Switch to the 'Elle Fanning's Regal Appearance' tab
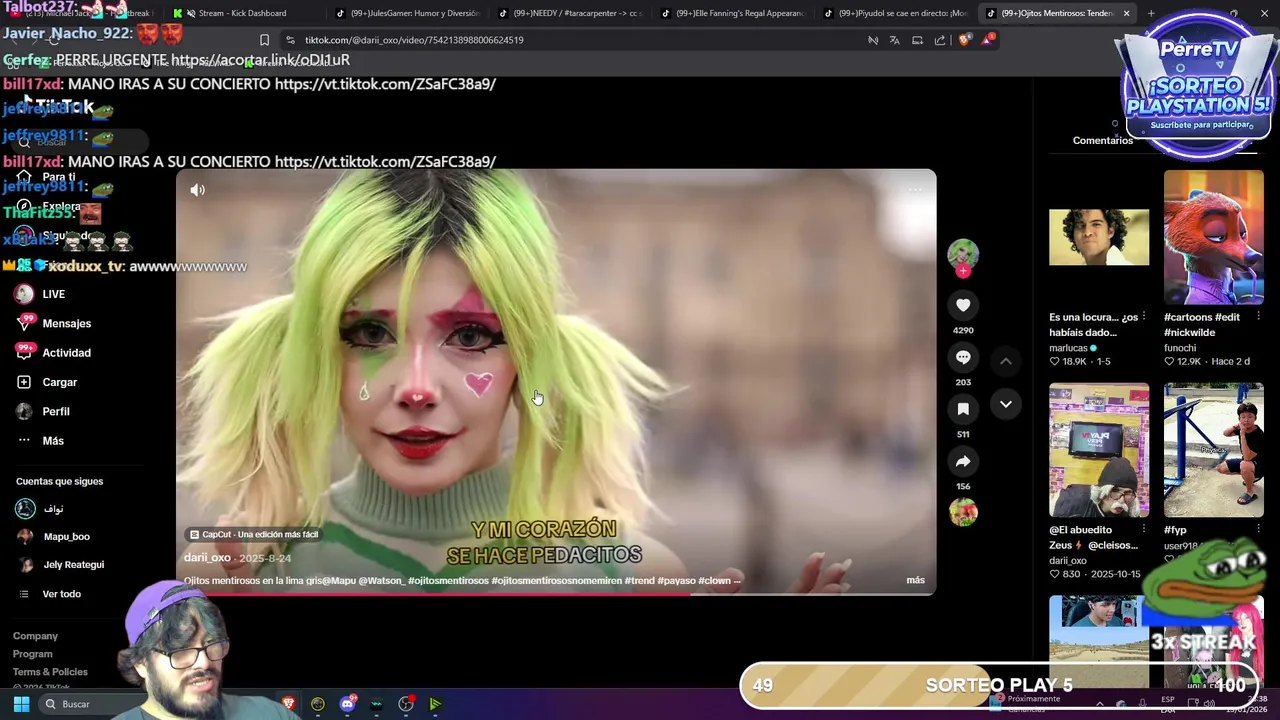The image size is (1280, 720). click(732, 13)
